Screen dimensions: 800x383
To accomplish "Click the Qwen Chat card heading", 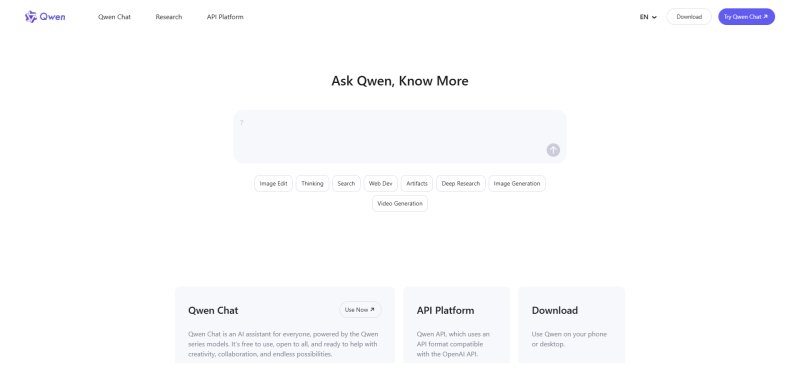I will click(x=213, y=311).
